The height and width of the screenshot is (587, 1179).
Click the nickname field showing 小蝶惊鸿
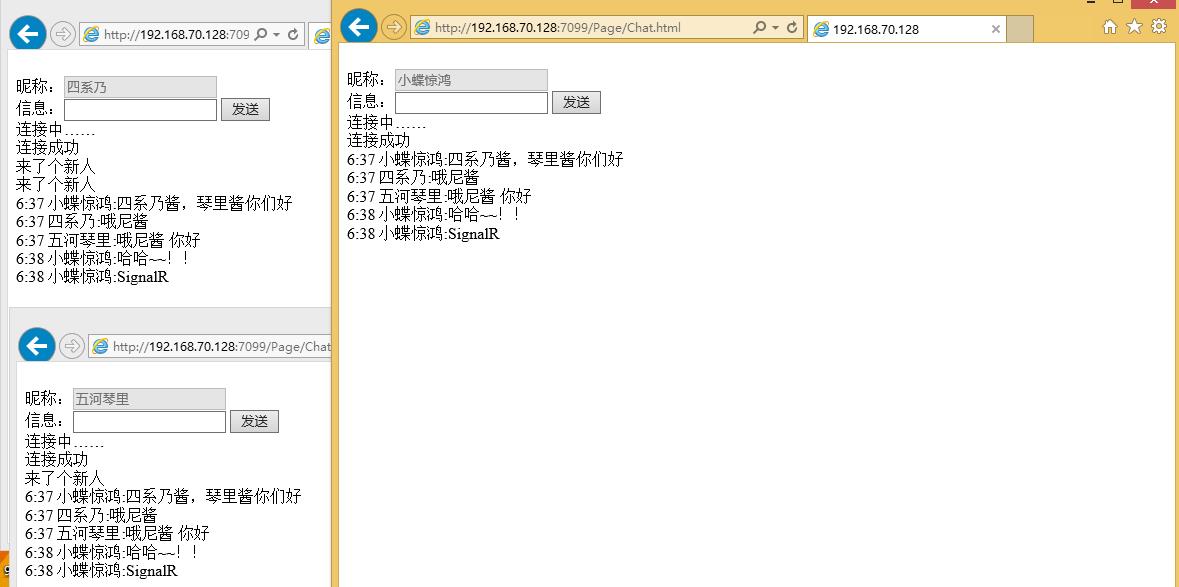pos(471,80)
